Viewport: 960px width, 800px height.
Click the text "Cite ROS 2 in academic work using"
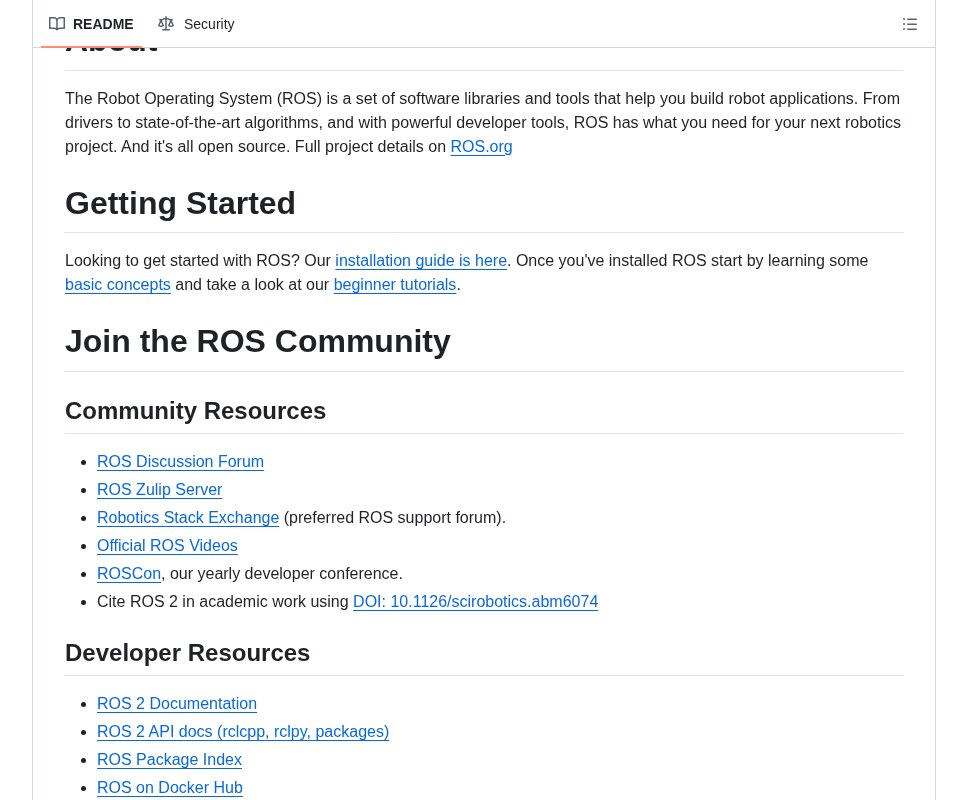[x=223, y=602]
